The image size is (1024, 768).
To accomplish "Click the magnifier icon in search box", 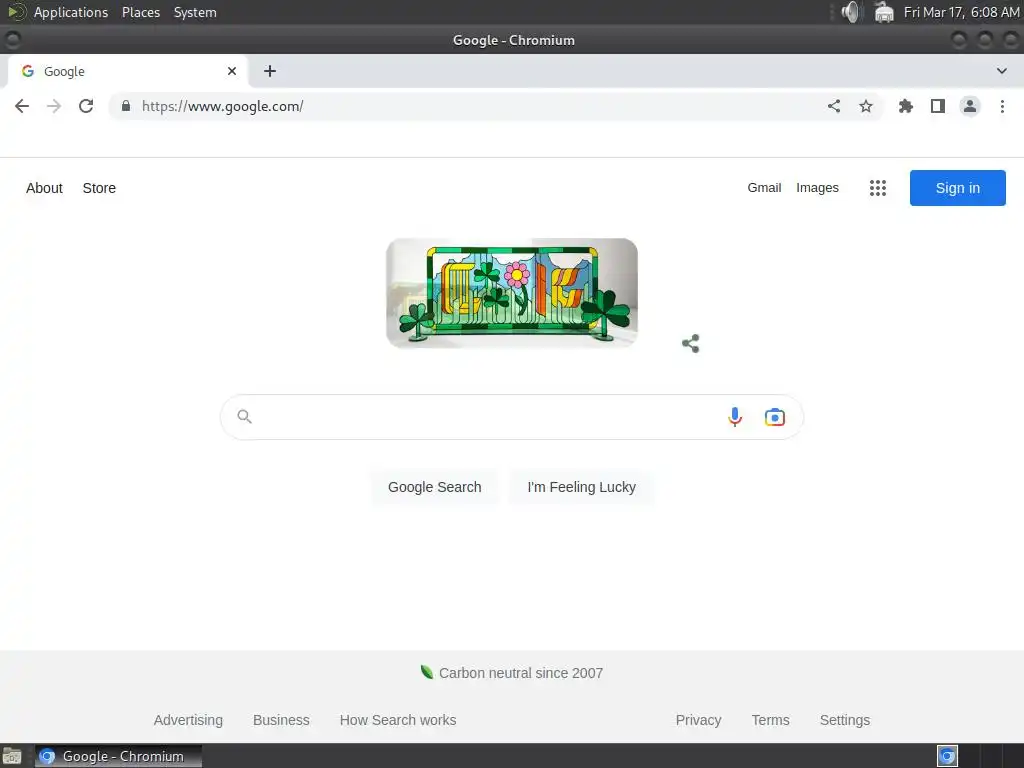I will [244, 417].
